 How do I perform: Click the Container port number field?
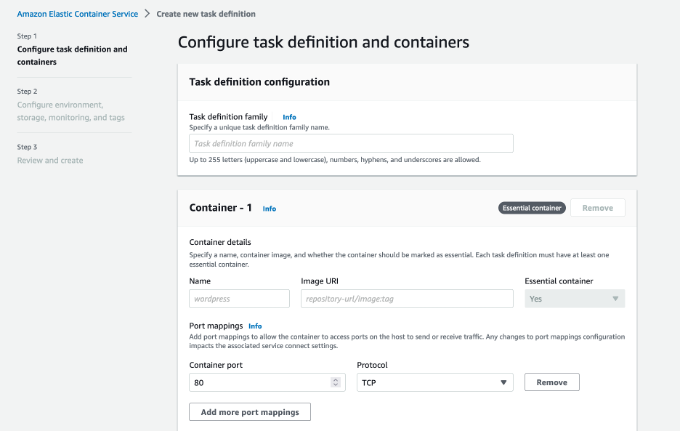click(x=260, y=382)
